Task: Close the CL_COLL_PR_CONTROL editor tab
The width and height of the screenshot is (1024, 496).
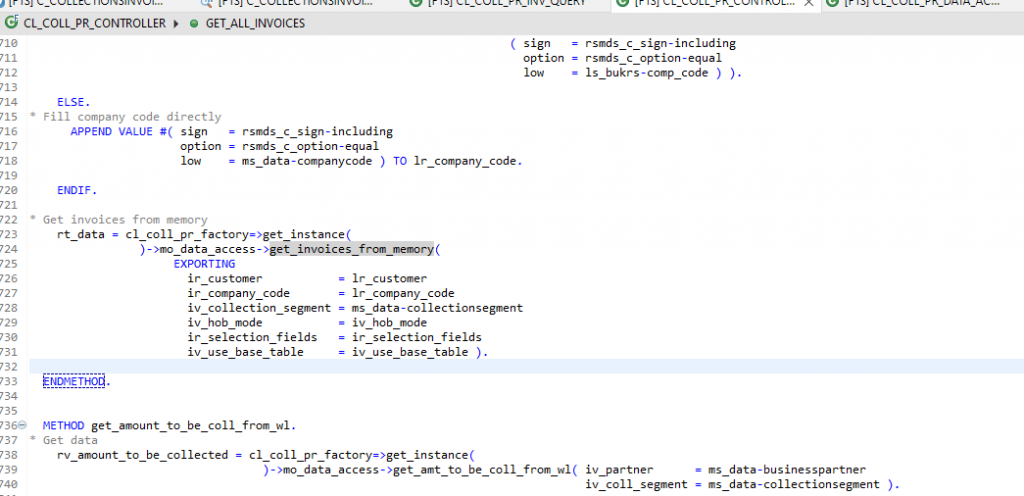Action: click(x=810, y=3)
